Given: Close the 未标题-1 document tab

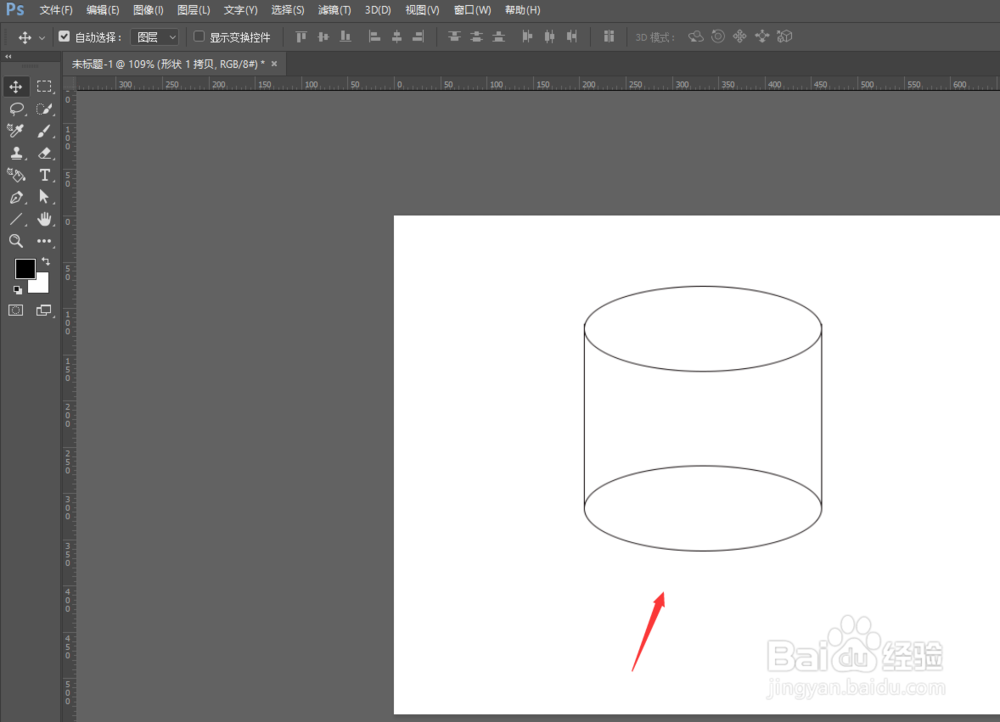Looking at the screenshot, I should click(274, 64).
